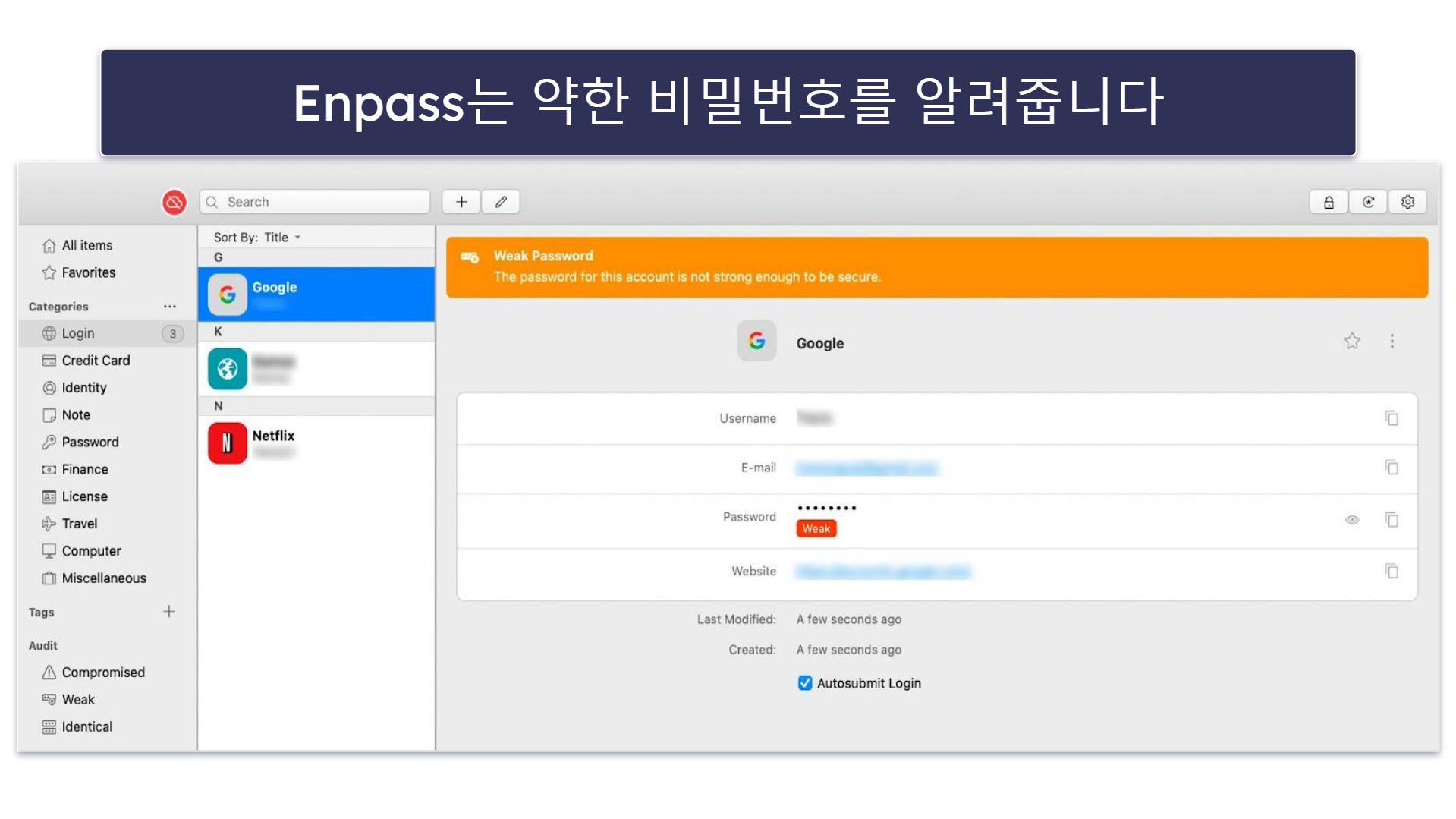Add a new tag with plus icon
This screenshot has width=1456, height=819.
pos(168,612)
